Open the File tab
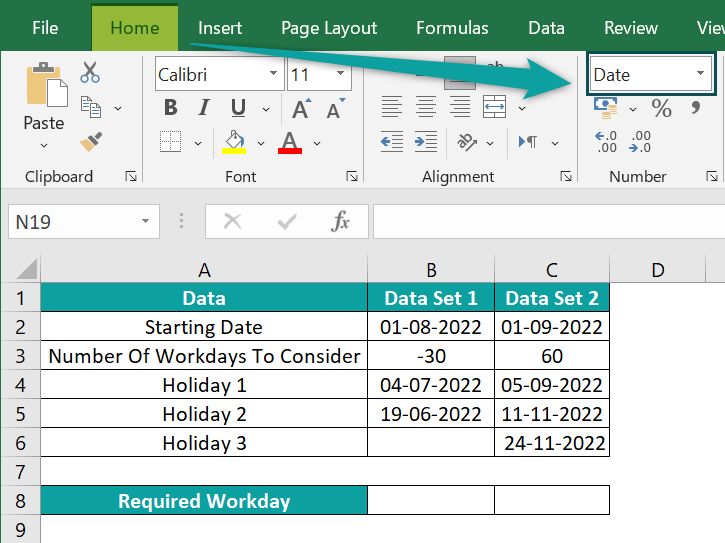 [45, 28]
